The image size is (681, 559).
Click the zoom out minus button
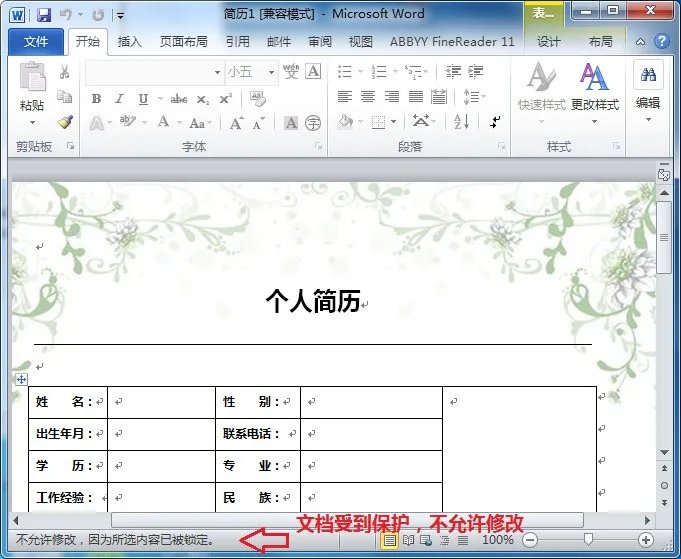tap(529, 540)
